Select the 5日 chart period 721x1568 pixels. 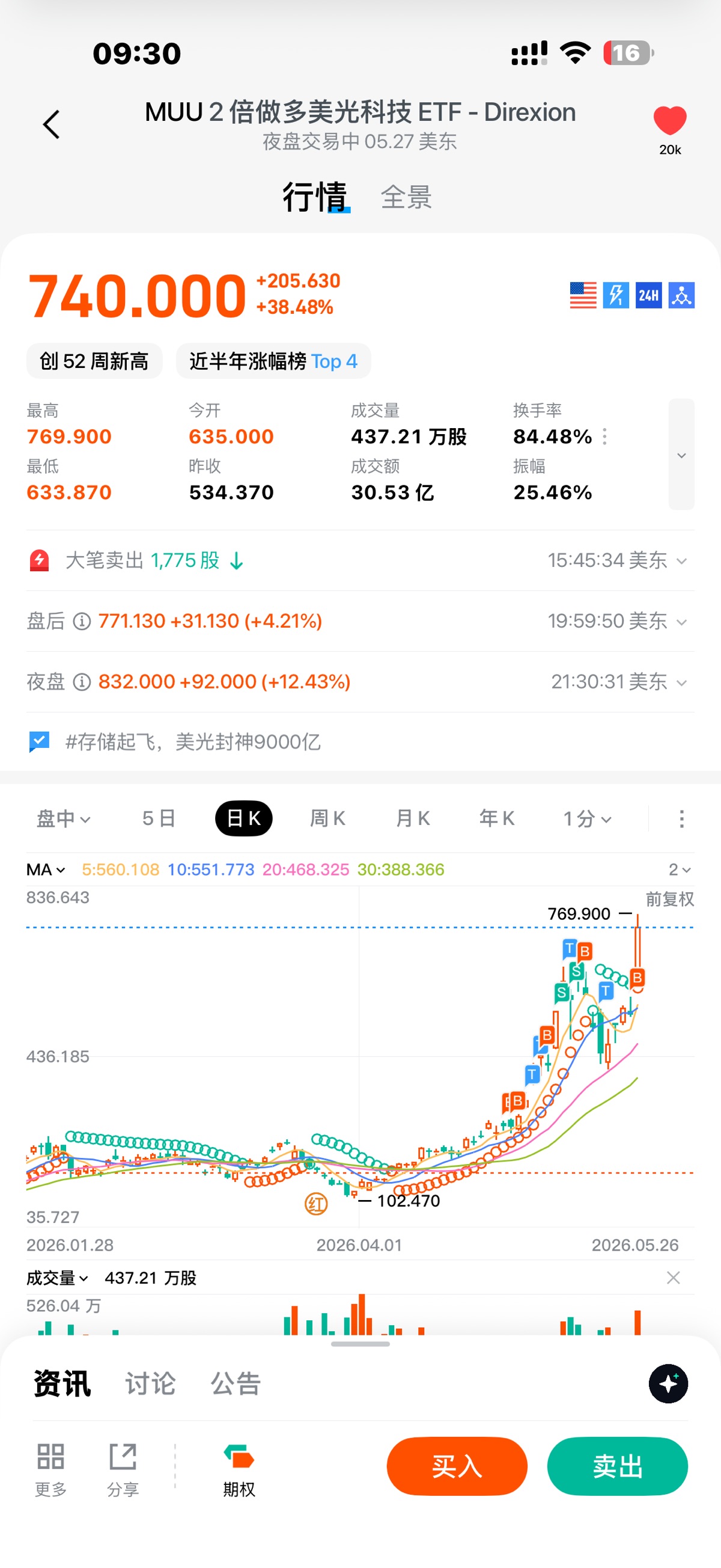pyautogui.click(x=159, y=819)
